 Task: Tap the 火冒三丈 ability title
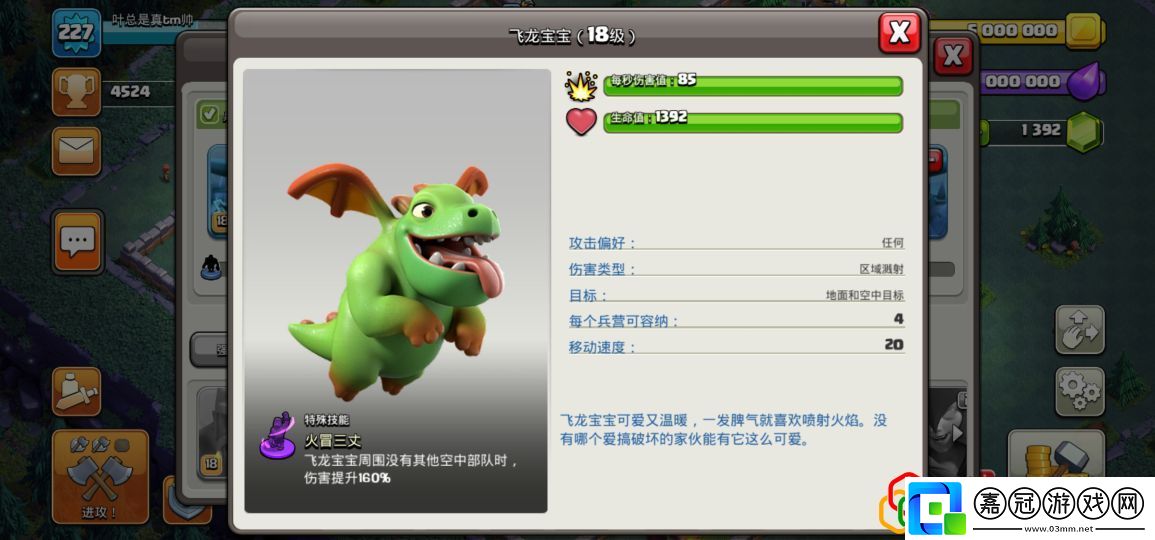[x=332, y=441]
